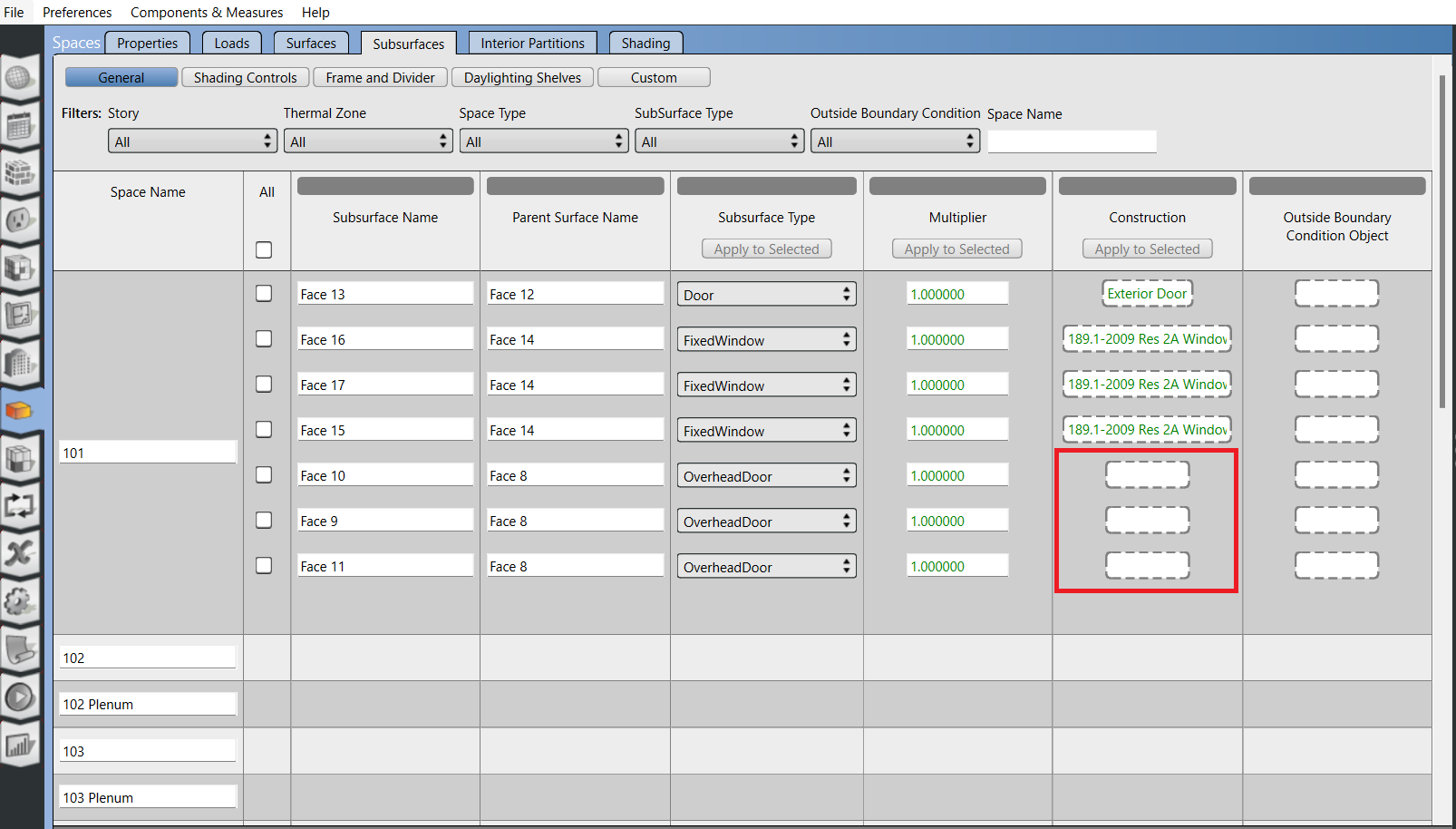Open the Space Types icon in sidebar
Image resolution: width=1456 pixels, height=829 pixels.
click(x=19, y=268)
